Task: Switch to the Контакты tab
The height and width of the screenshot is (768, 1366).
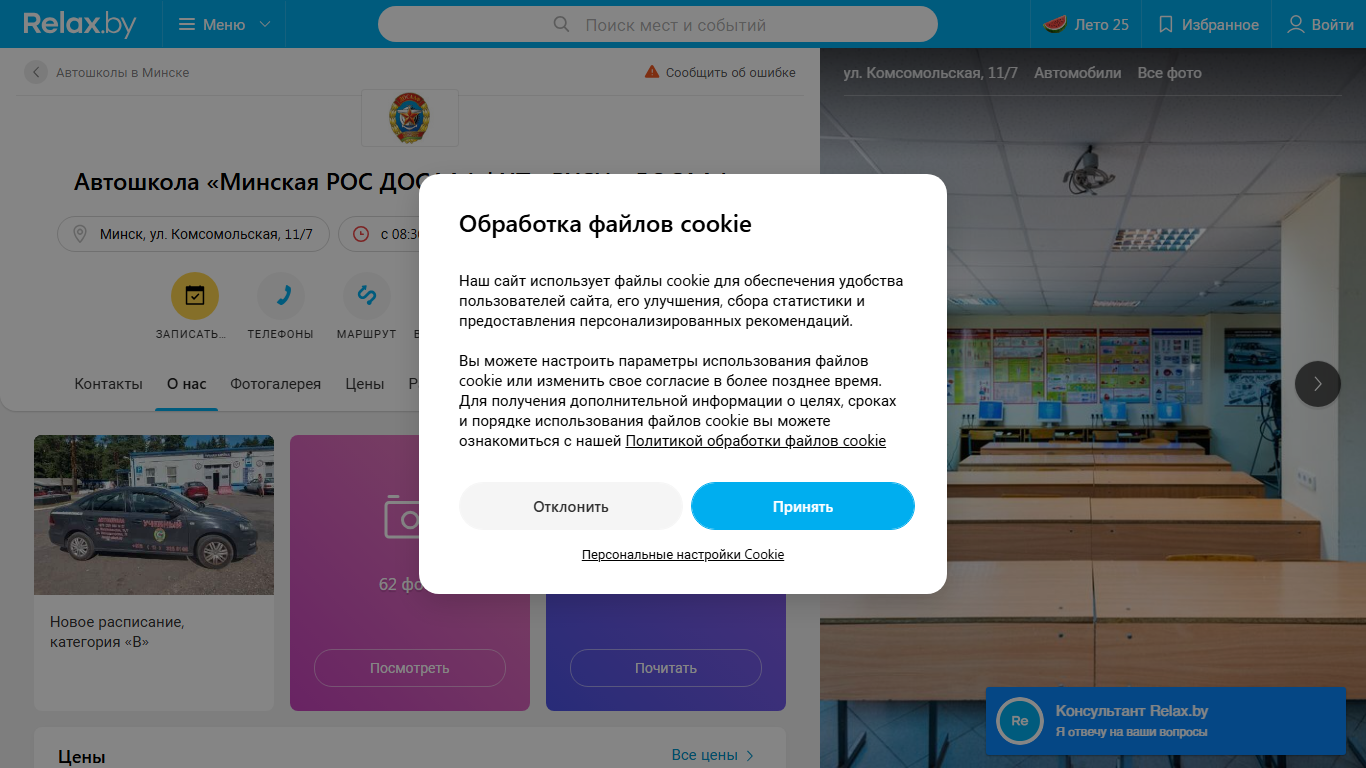Action: click(x=108, y=383)
